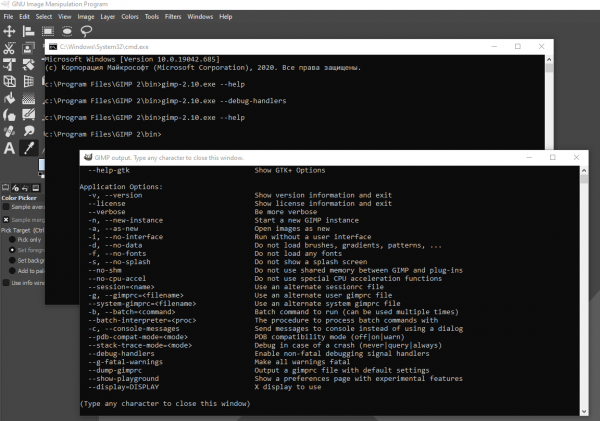Select the Ellipse Select tool
The width and height of the screenshot is (600, 421).
(x=67, y=31)
